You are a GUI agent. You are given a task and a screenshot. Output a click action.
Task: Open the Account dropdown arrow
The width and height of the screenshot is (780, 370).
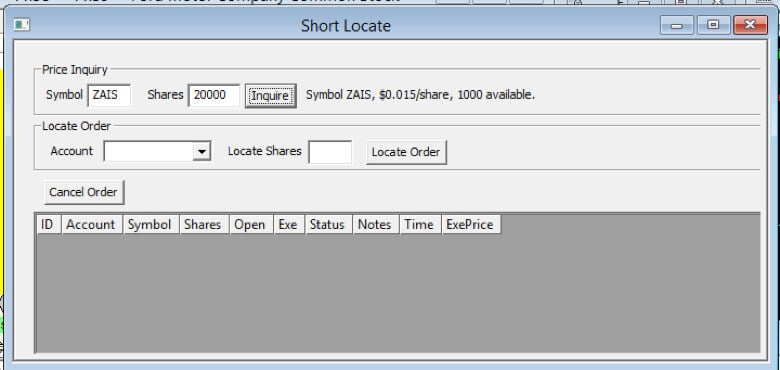[201, 151]
